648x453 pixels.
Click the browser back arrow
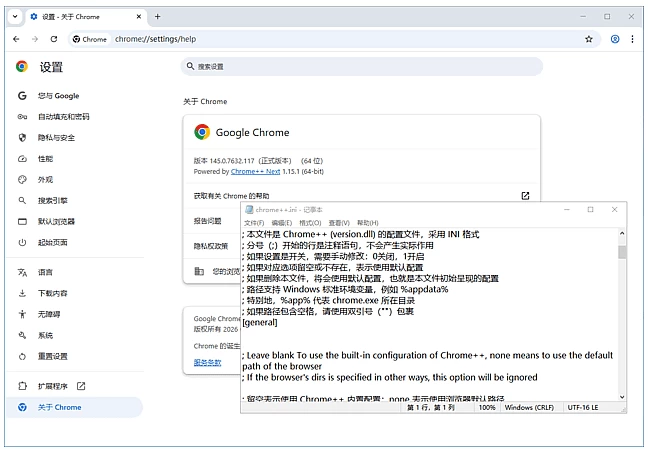click(x=15, y=39)
